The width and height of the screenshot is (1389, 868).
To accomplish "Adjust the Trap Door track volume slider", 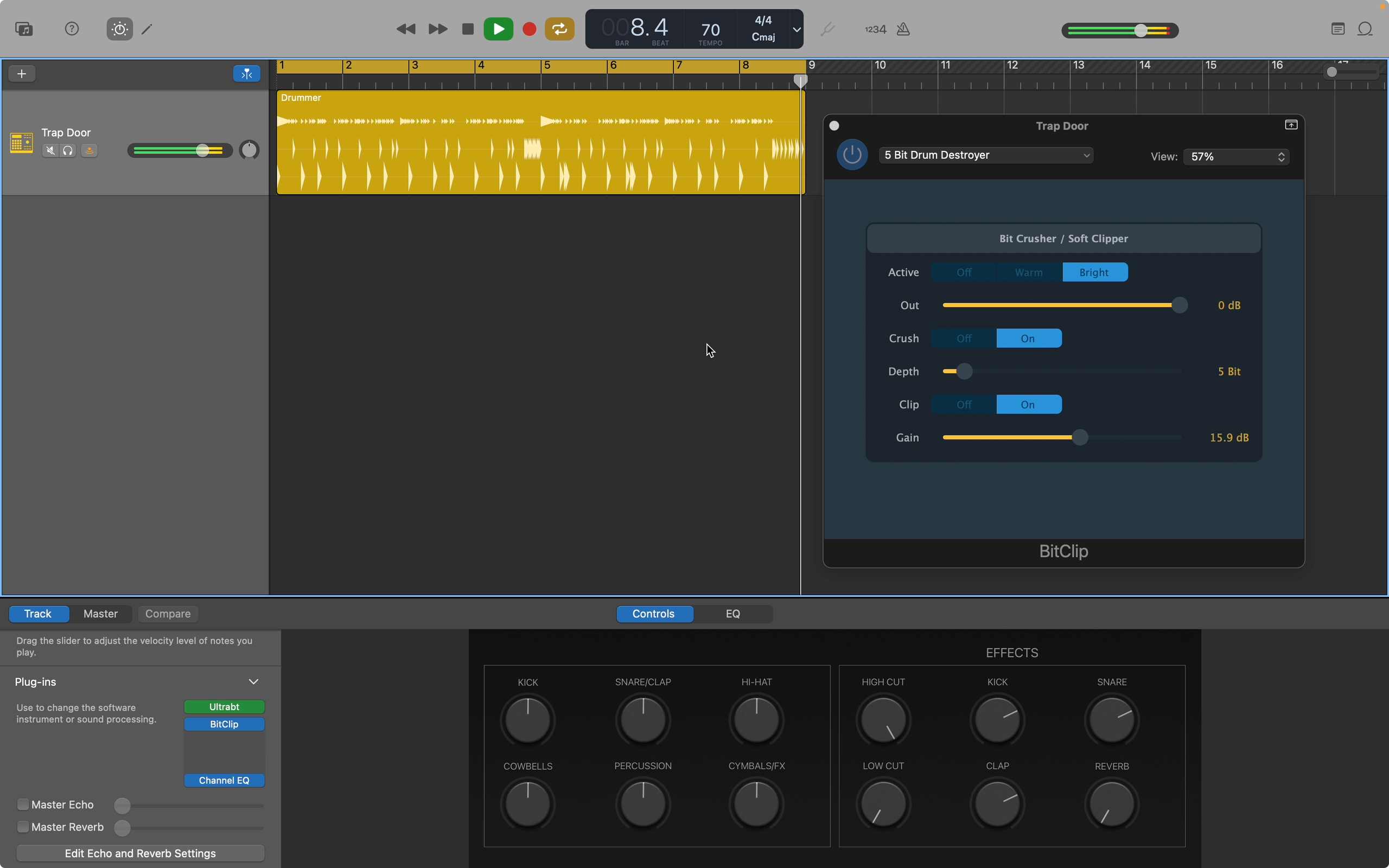I will 202,150.
